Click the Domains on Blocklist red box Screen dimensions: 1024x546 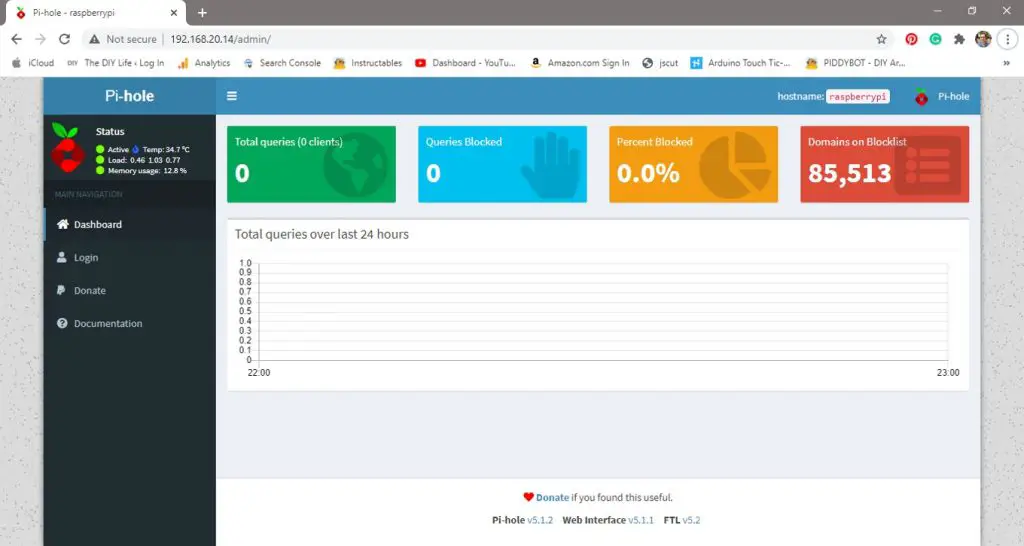tap(884, 164)
